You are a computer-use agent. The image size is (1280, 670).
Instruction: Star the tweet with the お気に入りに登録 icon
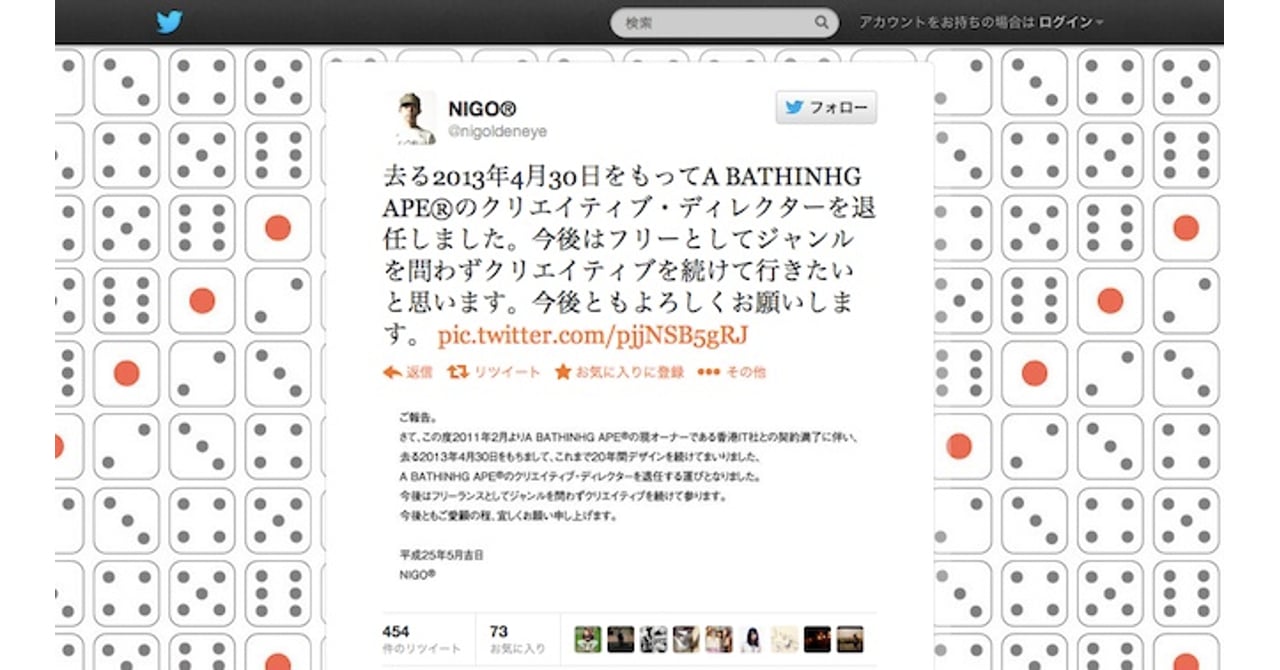(x=563, y=371)
